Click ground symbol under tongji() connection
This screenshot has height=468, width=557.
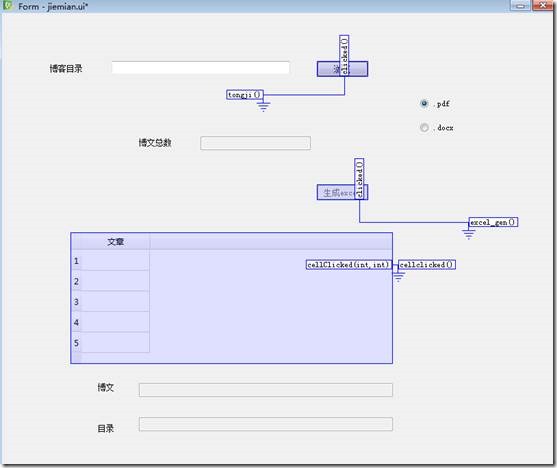pyautogui.click(x=263, y=106)
